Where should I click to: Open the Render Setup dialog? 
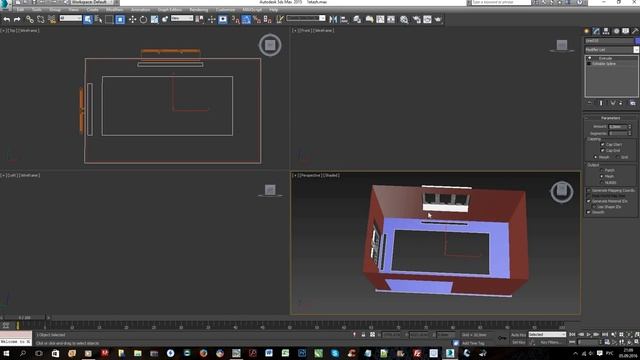[416, 19]
